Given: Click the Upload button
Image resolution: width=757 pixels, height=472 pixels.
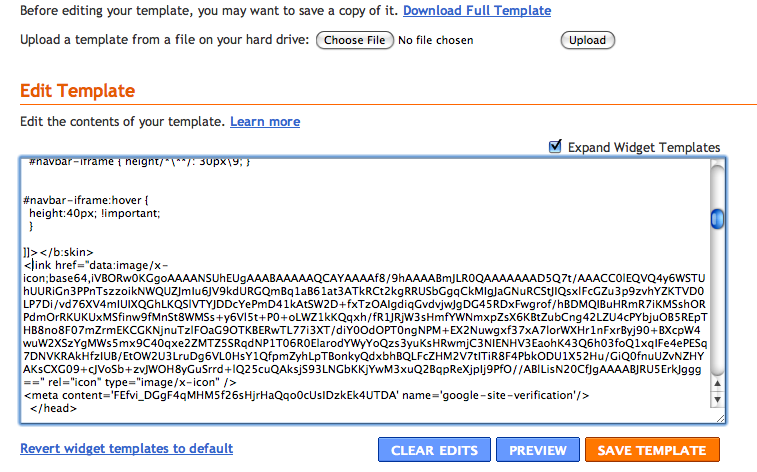Looking at the screenshot, I should tap(587, 40).
